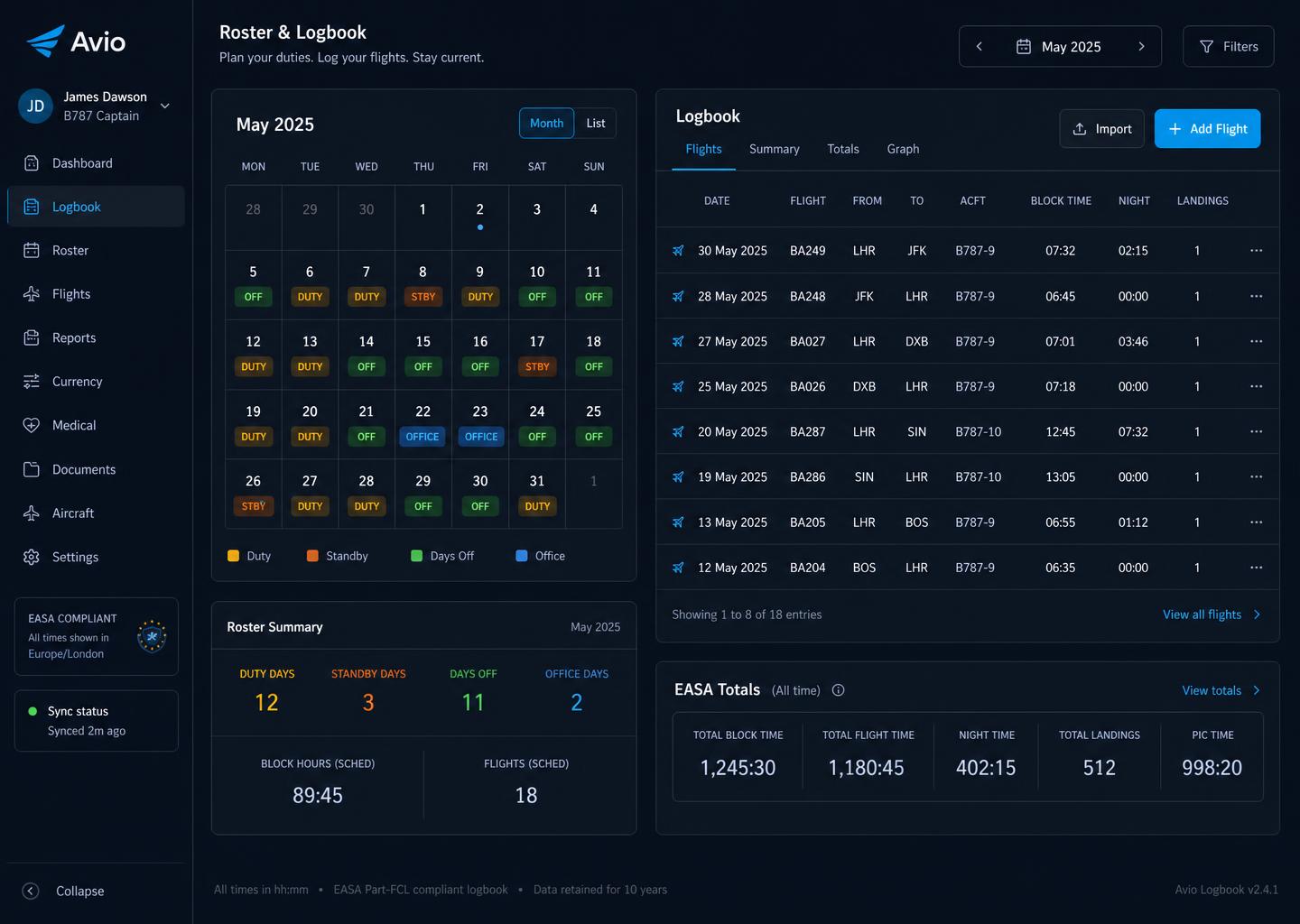The height and width of the screenshot is (924, 1300).
Task: Click the Collapse sidebar arrow icon
Action: [31, 892]
